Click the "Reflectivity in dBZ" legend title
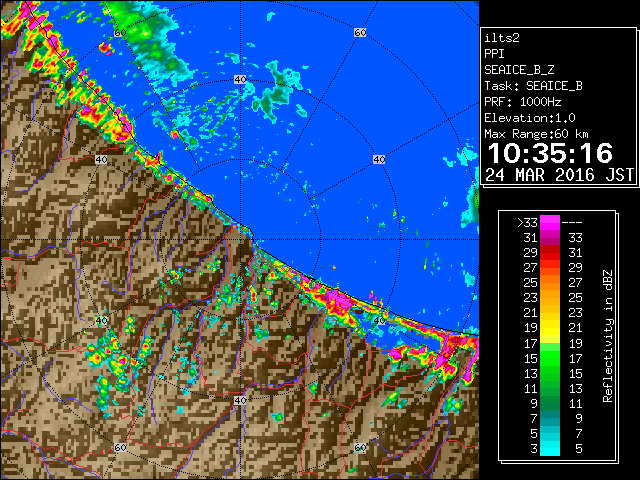The height and width of the screenshot is (480, 640). pos(607,336)
